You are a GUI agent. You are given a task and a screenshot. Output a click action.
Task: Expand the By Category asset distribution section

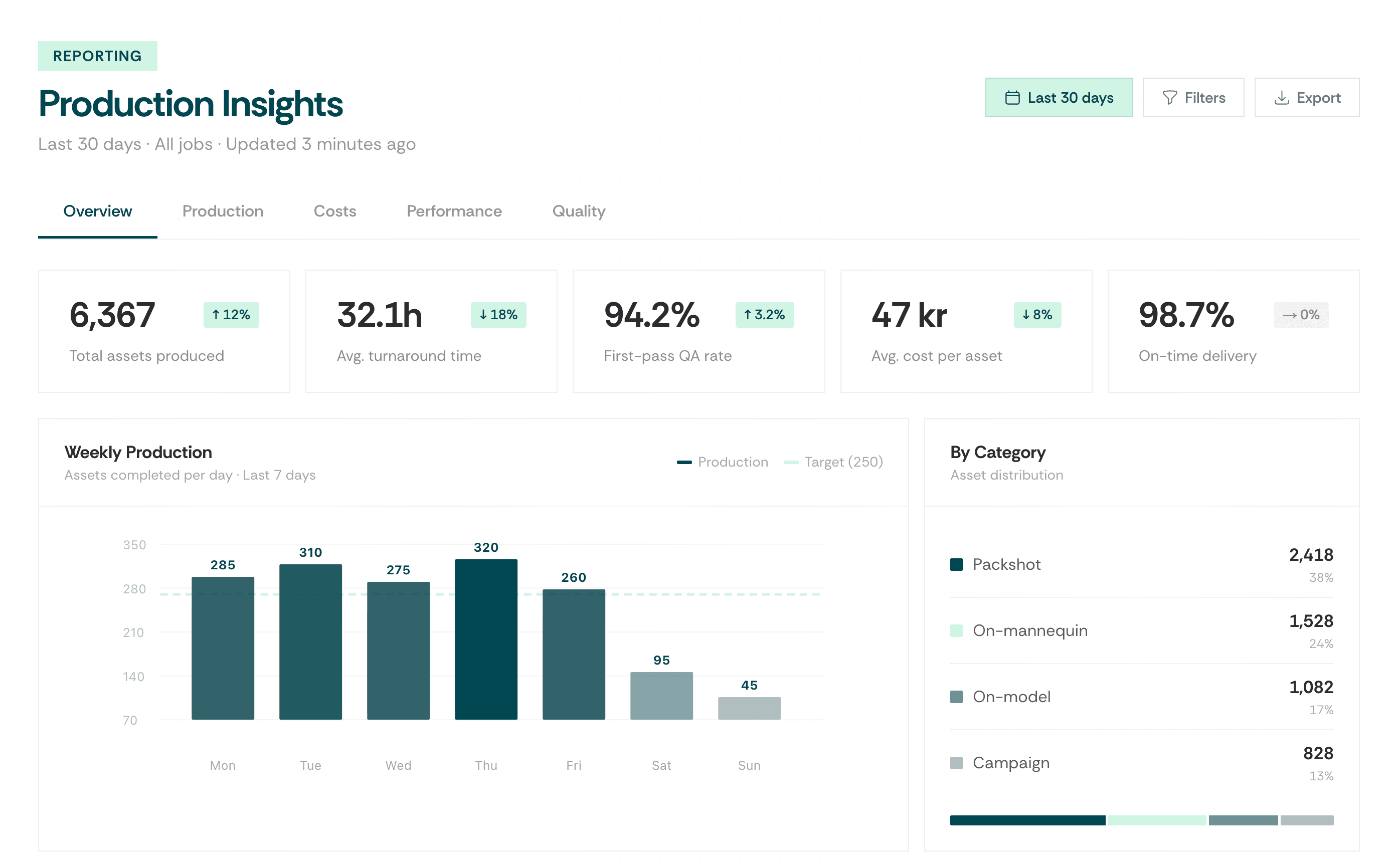998,452
